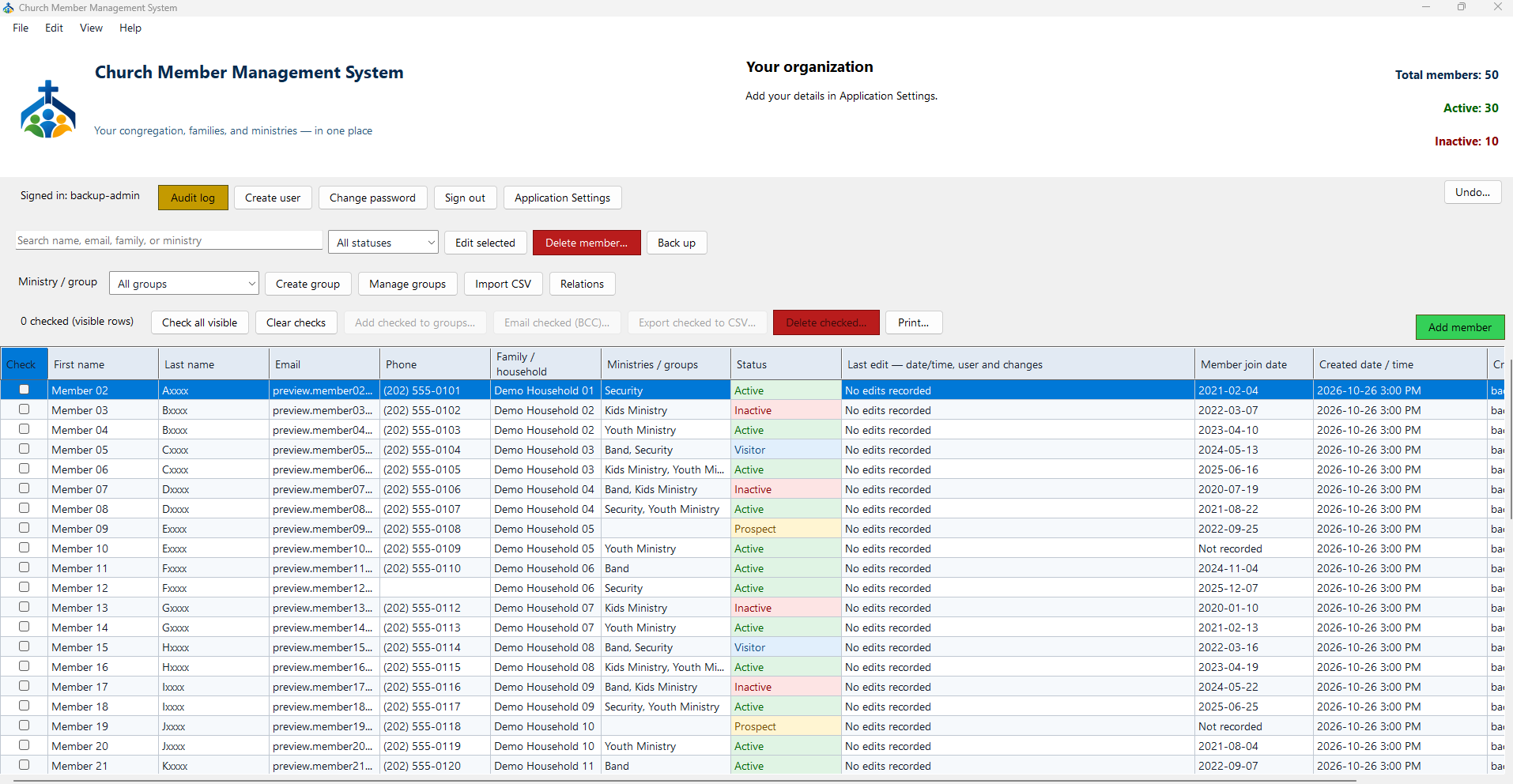Expand the All groups dropdown
This screenshot has height=784, width=1513.
(x=184, y=284)
